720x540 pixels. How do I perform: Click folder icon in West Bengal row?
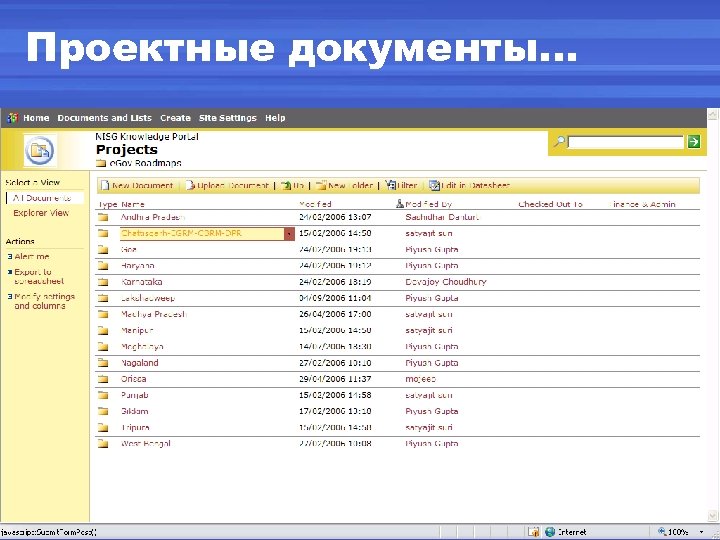[103, 444]
